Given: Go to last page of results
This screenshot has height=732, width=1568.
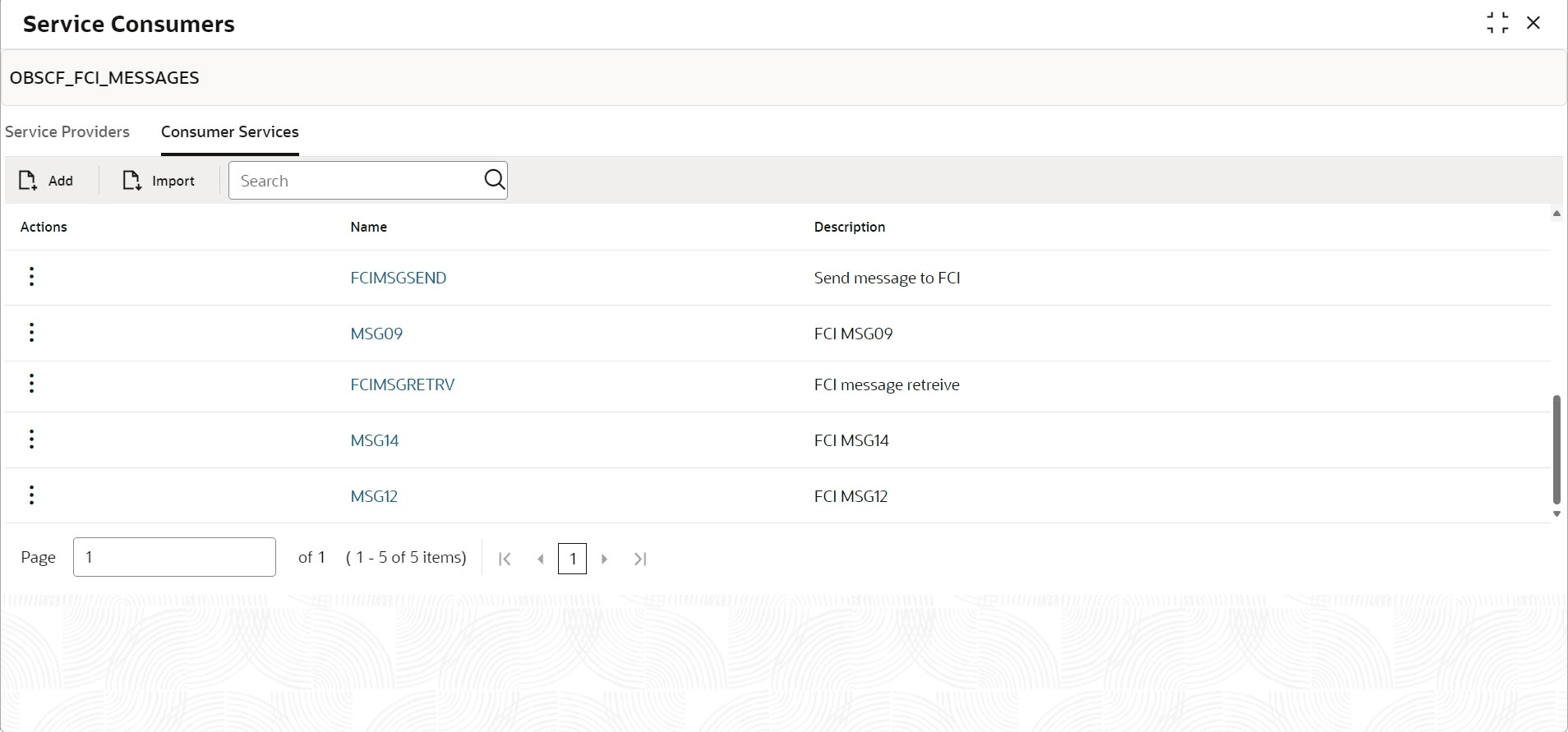Looking at the screenshot, I should [641, 559].
